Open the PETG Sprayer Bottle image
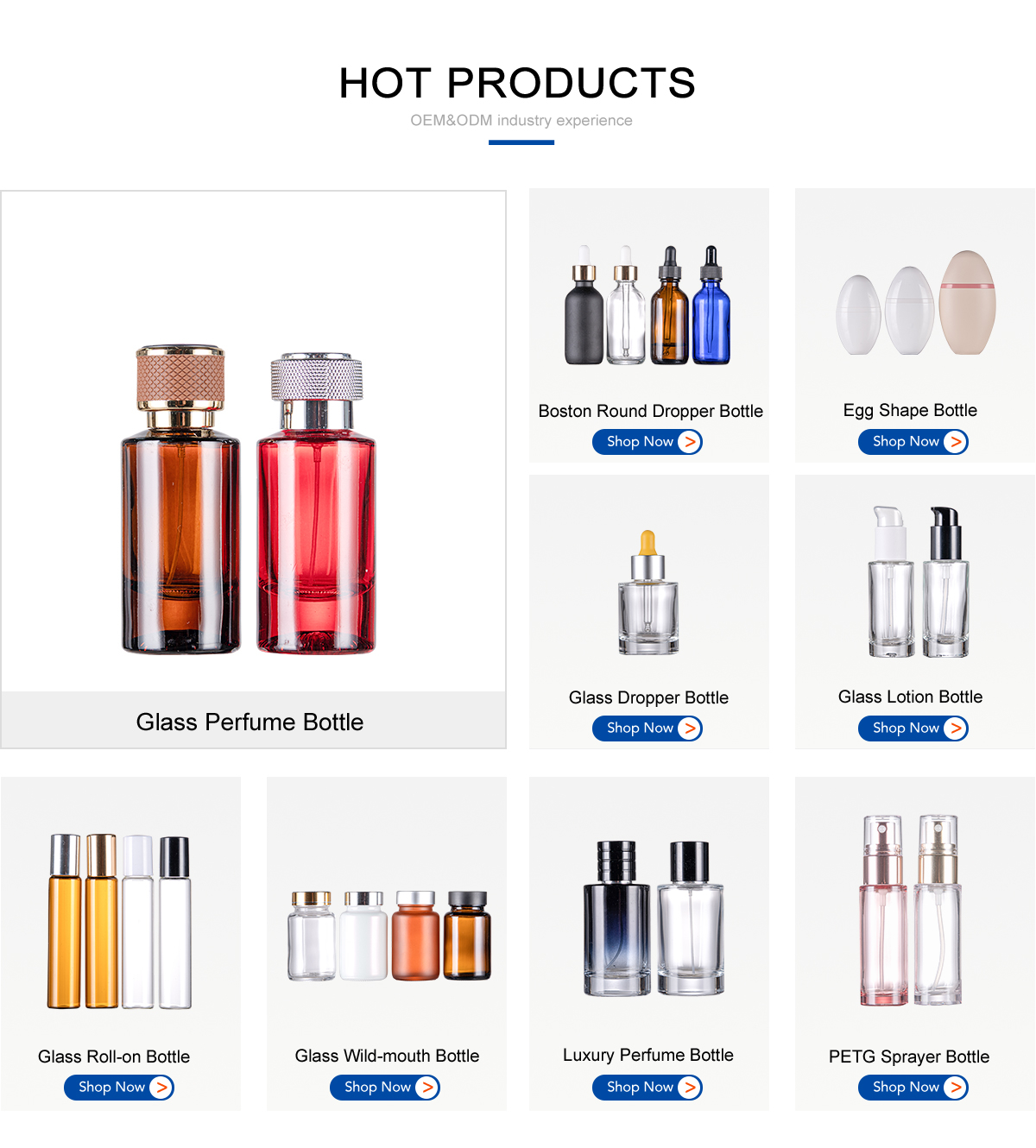The width and height of the screenshot is (1036, 1148). coord(911,910)
